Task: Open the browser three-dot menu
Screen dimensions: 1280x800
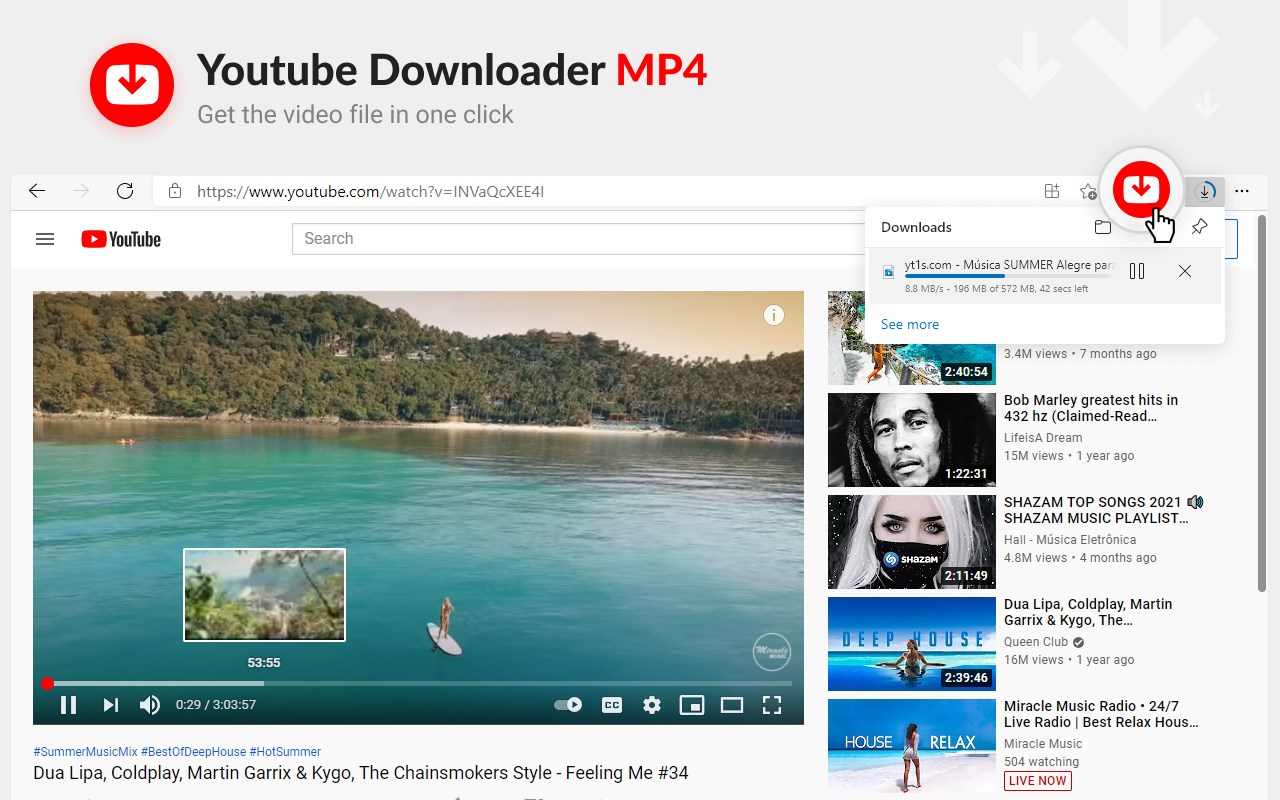Action: 1242,191
